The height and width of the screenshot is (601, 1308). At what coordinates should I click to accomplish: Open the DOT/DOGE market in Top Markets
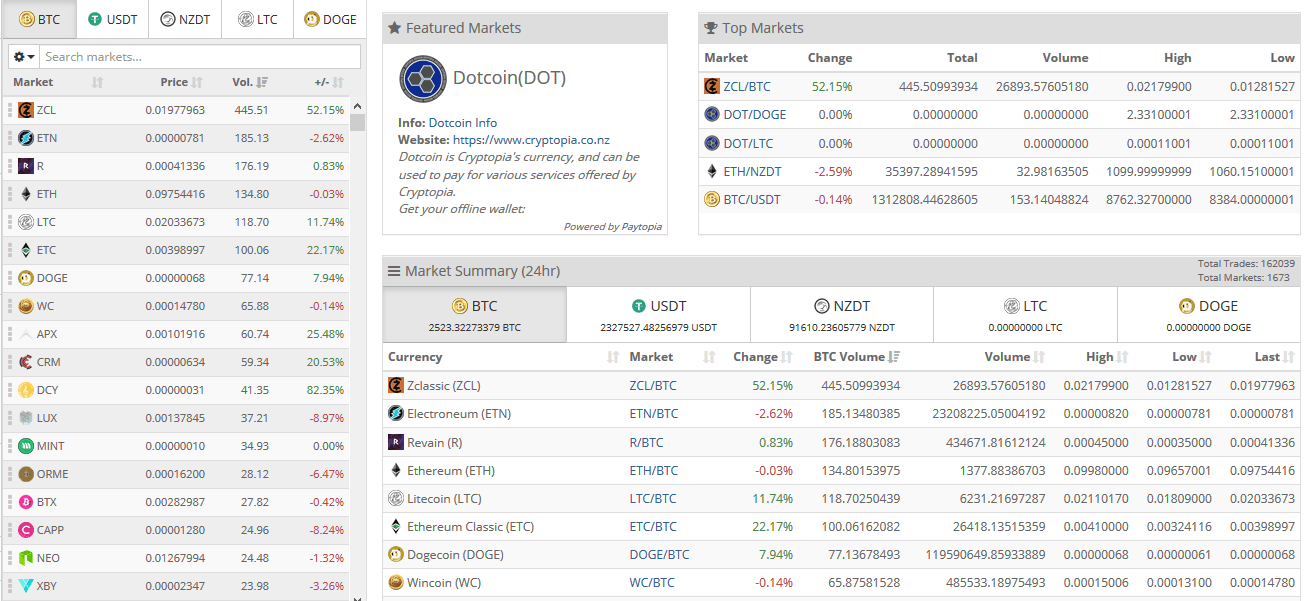[x=754, y=115]
